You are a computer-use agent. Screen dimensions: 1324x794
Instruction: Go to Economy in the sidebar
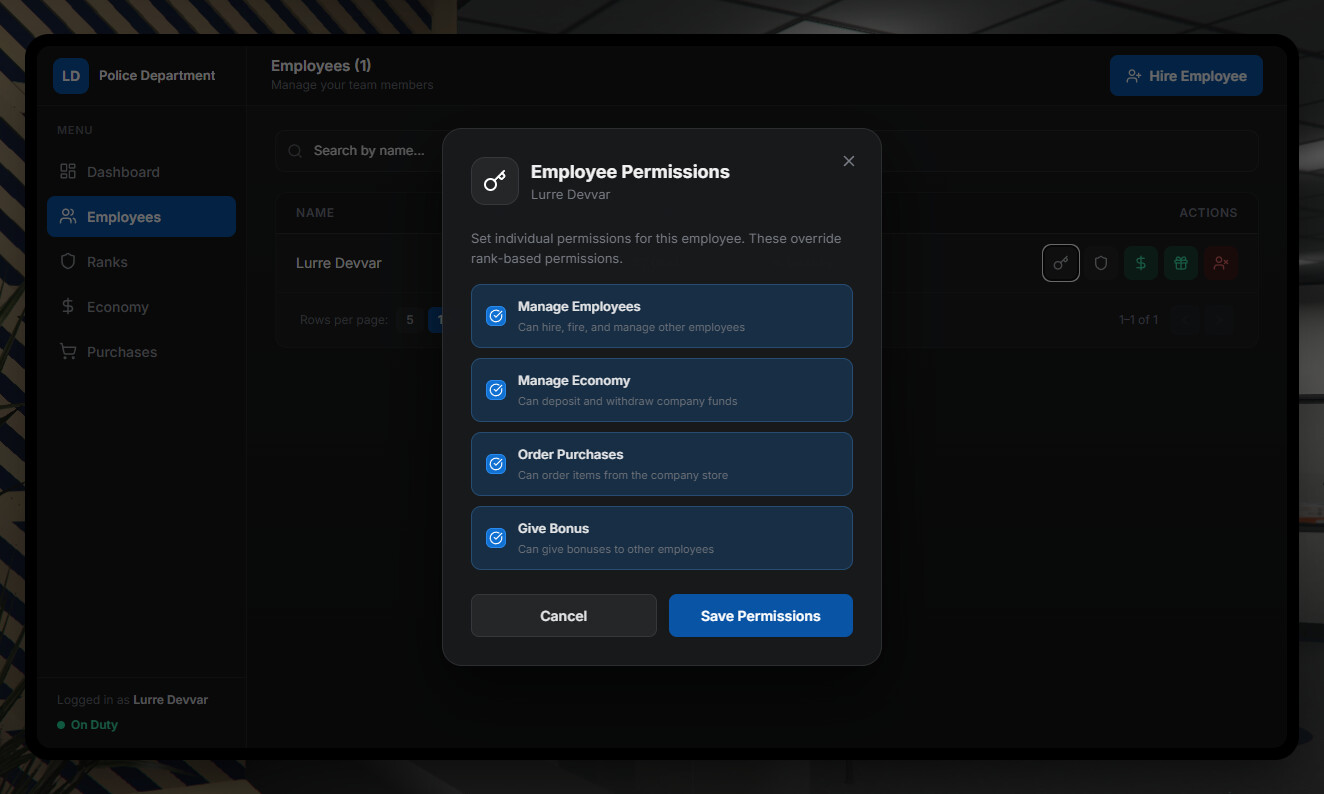coord(141,307)
